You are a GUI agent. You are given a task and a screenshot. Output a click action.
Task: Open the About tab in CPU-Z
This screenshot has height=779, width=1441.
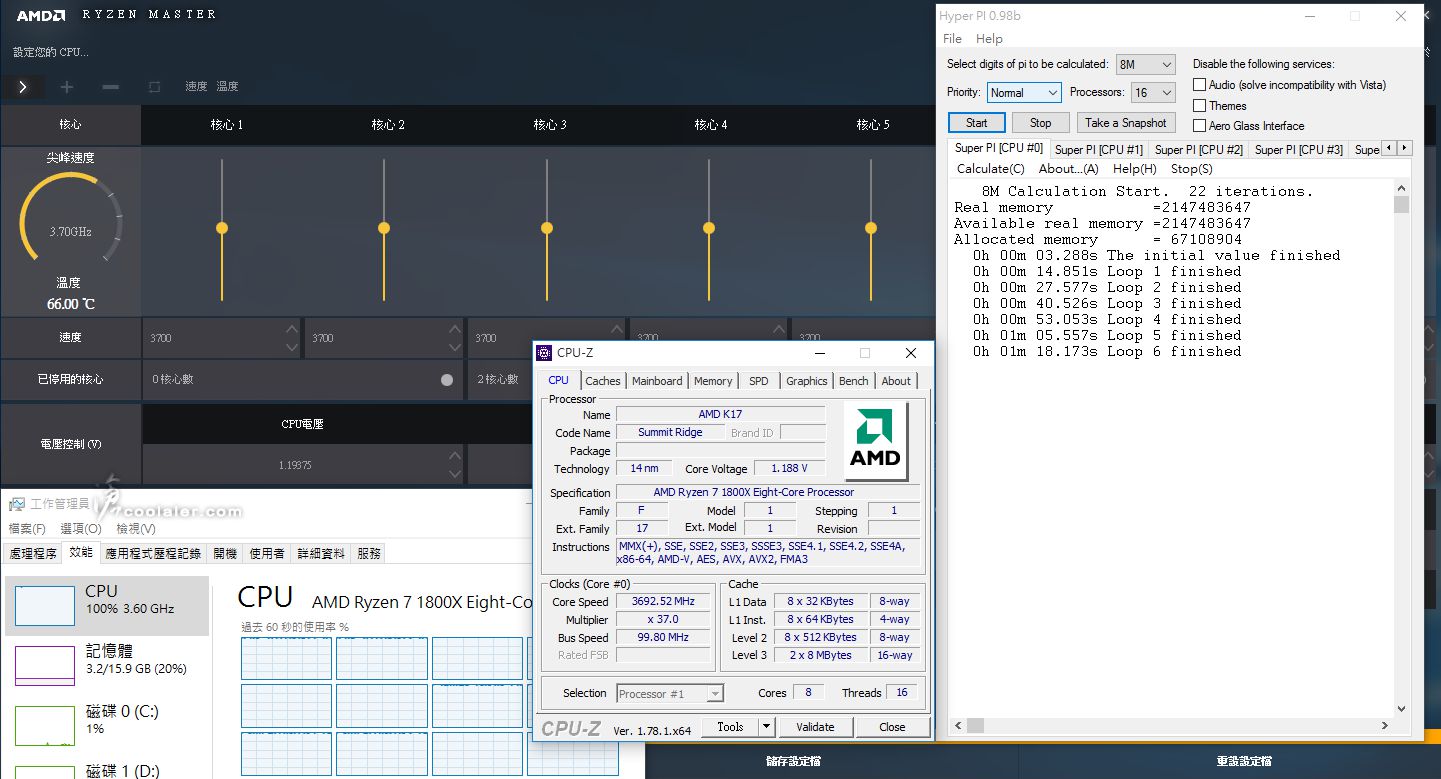tap(896, 381)
